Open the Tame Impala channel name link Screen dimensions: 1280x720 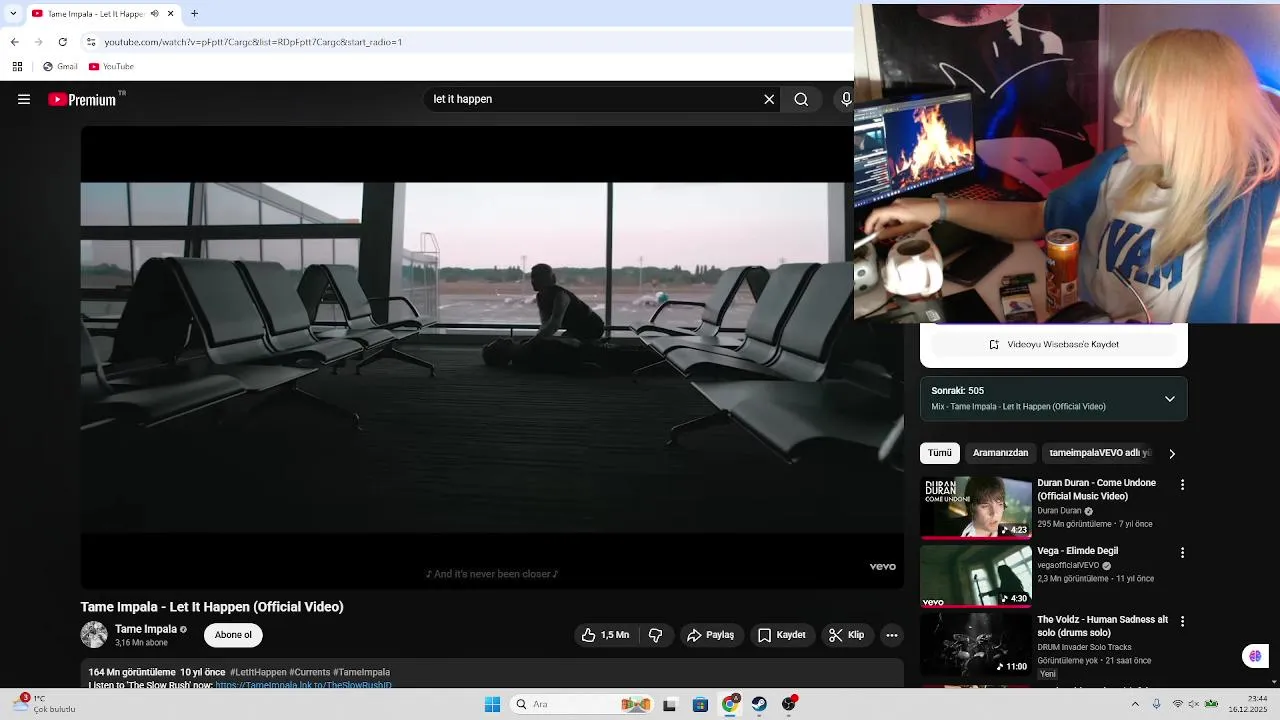146,629
